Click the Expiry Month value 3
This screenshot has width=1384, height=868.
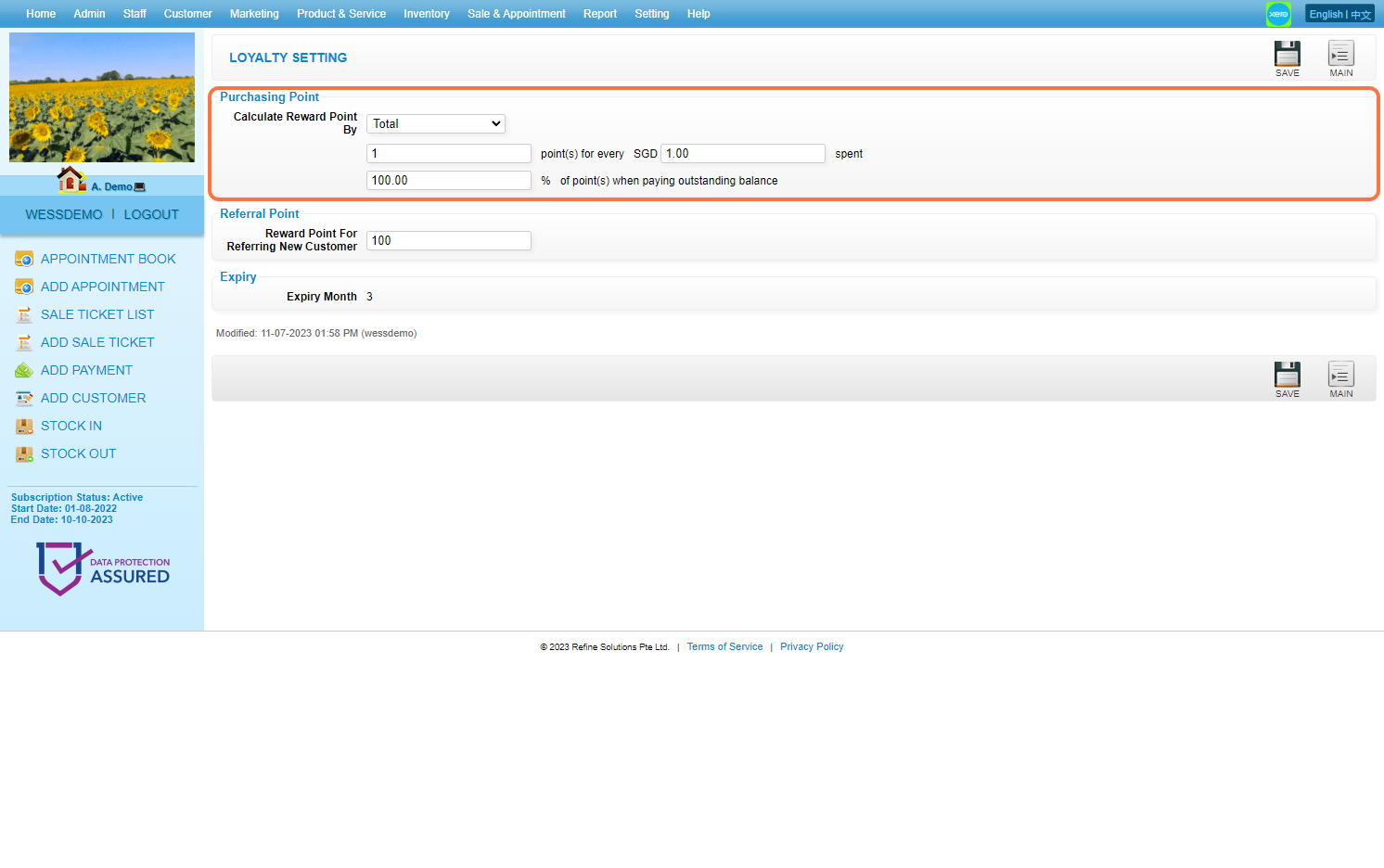369,297
